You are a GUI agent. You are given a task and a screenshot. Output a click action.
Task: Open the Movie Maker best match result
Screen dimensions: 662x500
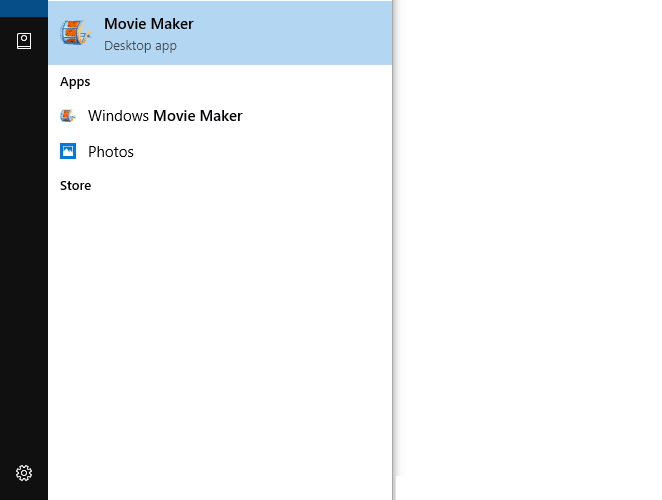(220, 33)
